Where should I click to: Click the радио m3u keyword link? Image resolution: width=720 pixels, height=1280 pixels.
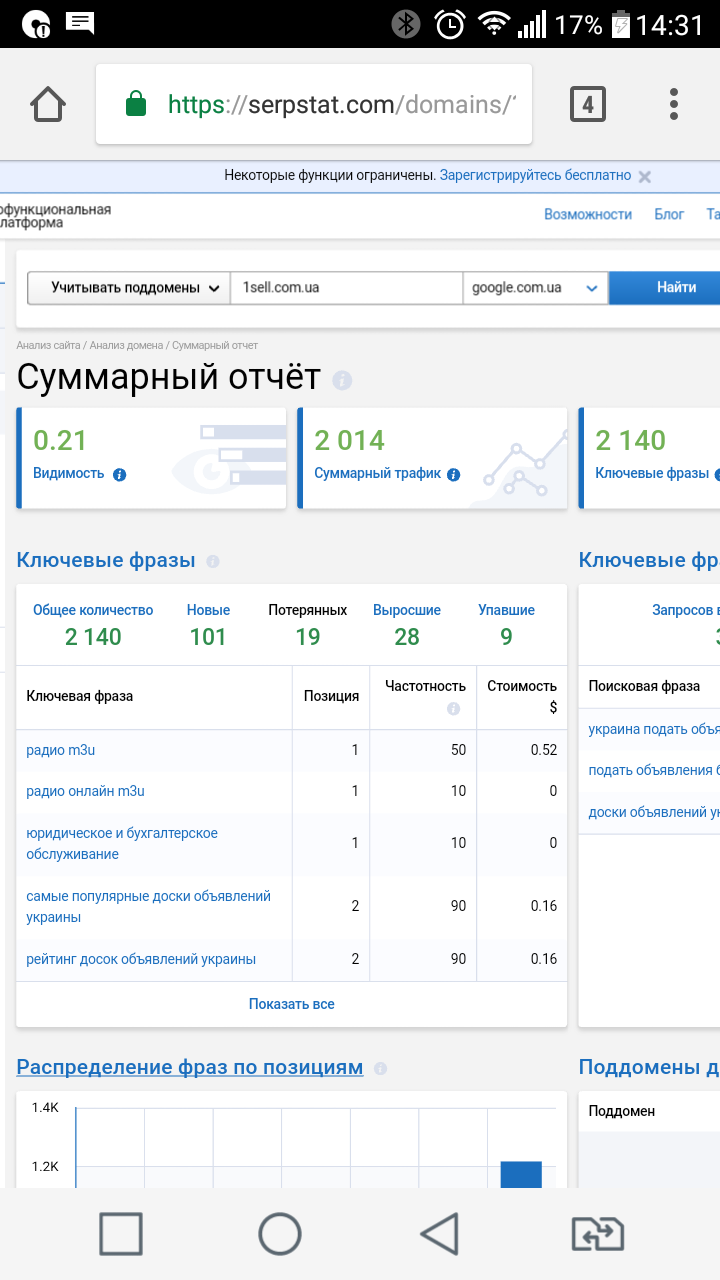click(x=60, y=750)
